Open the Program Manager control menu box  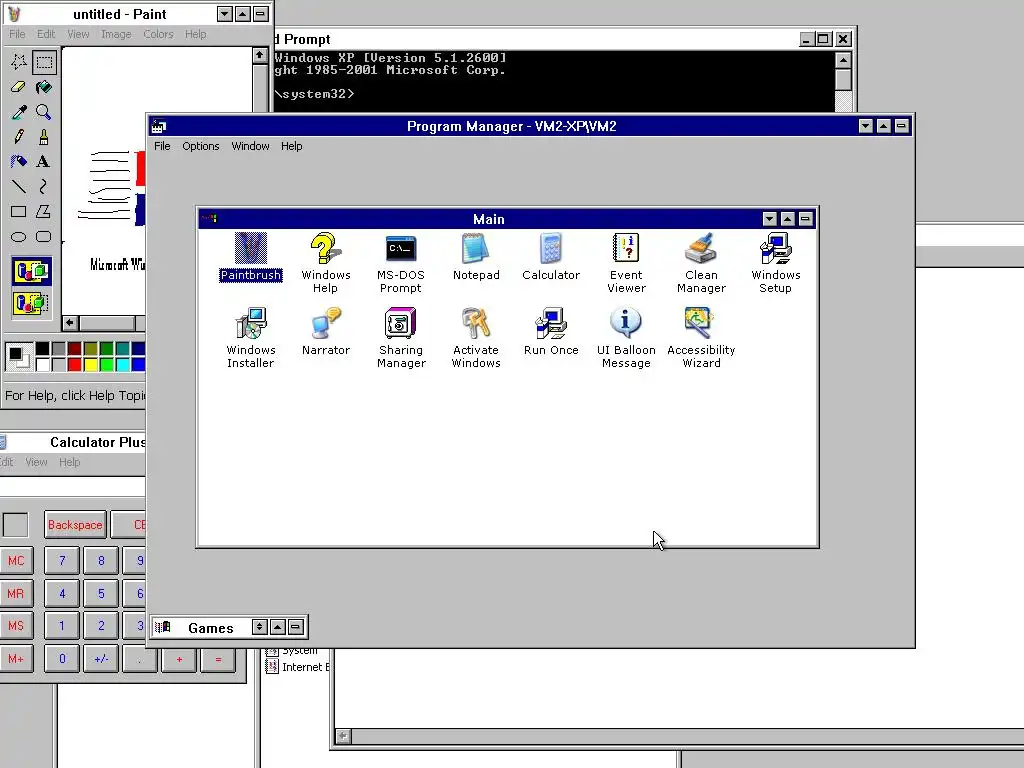159,126
